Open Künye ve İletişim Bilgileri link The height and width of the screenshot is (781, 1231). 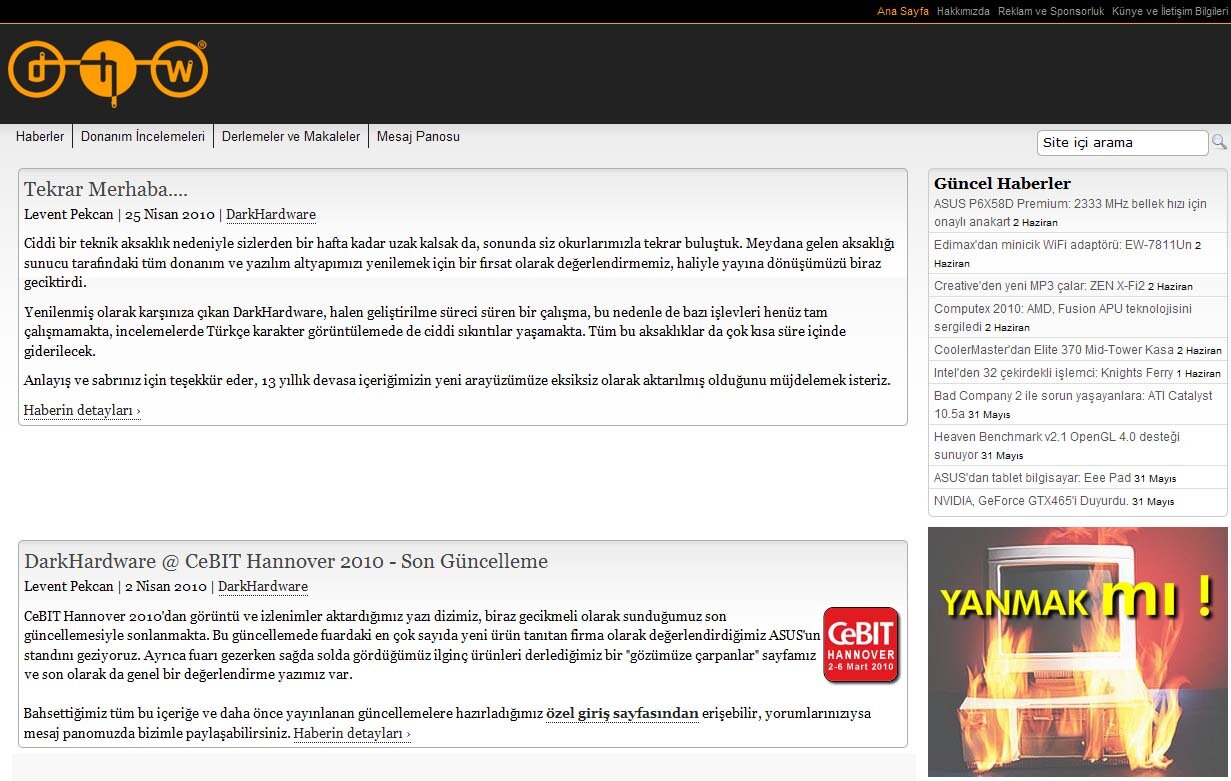pos(1169,12)
